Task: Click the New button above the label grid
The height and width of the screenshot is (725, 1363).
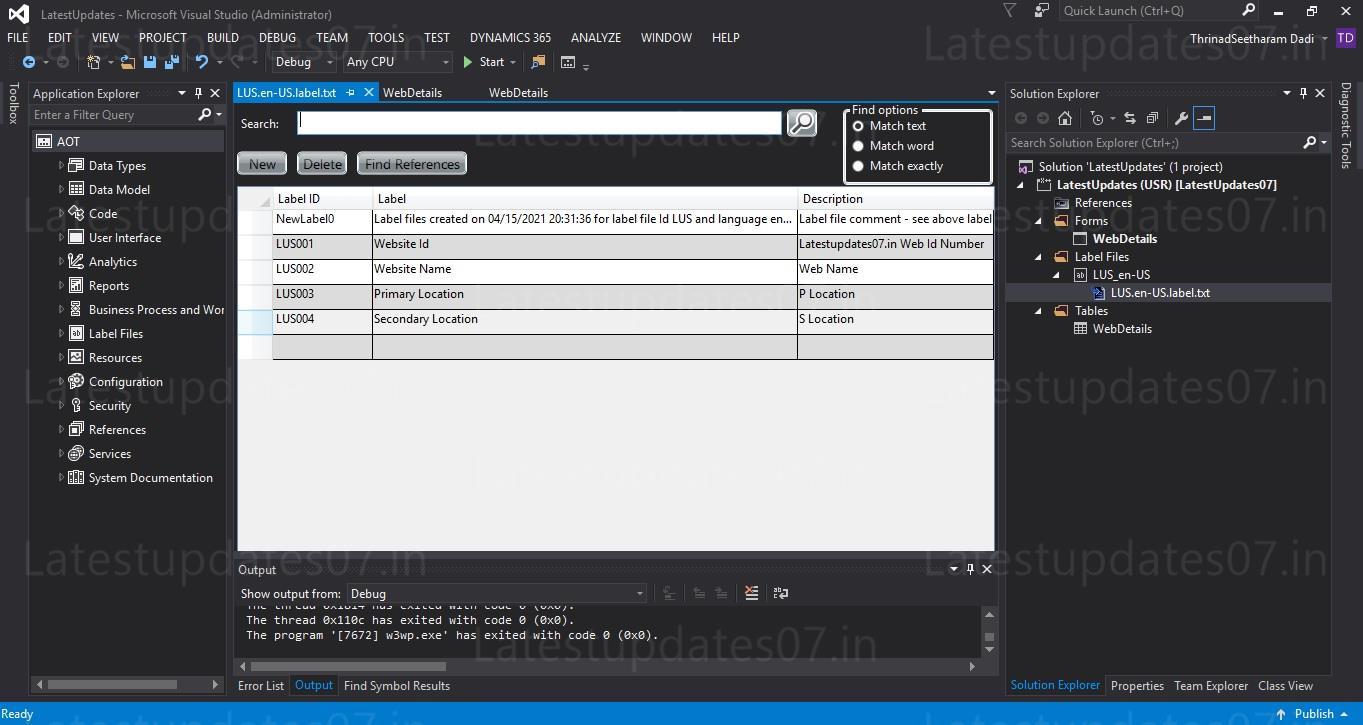Action: [261, 163]
